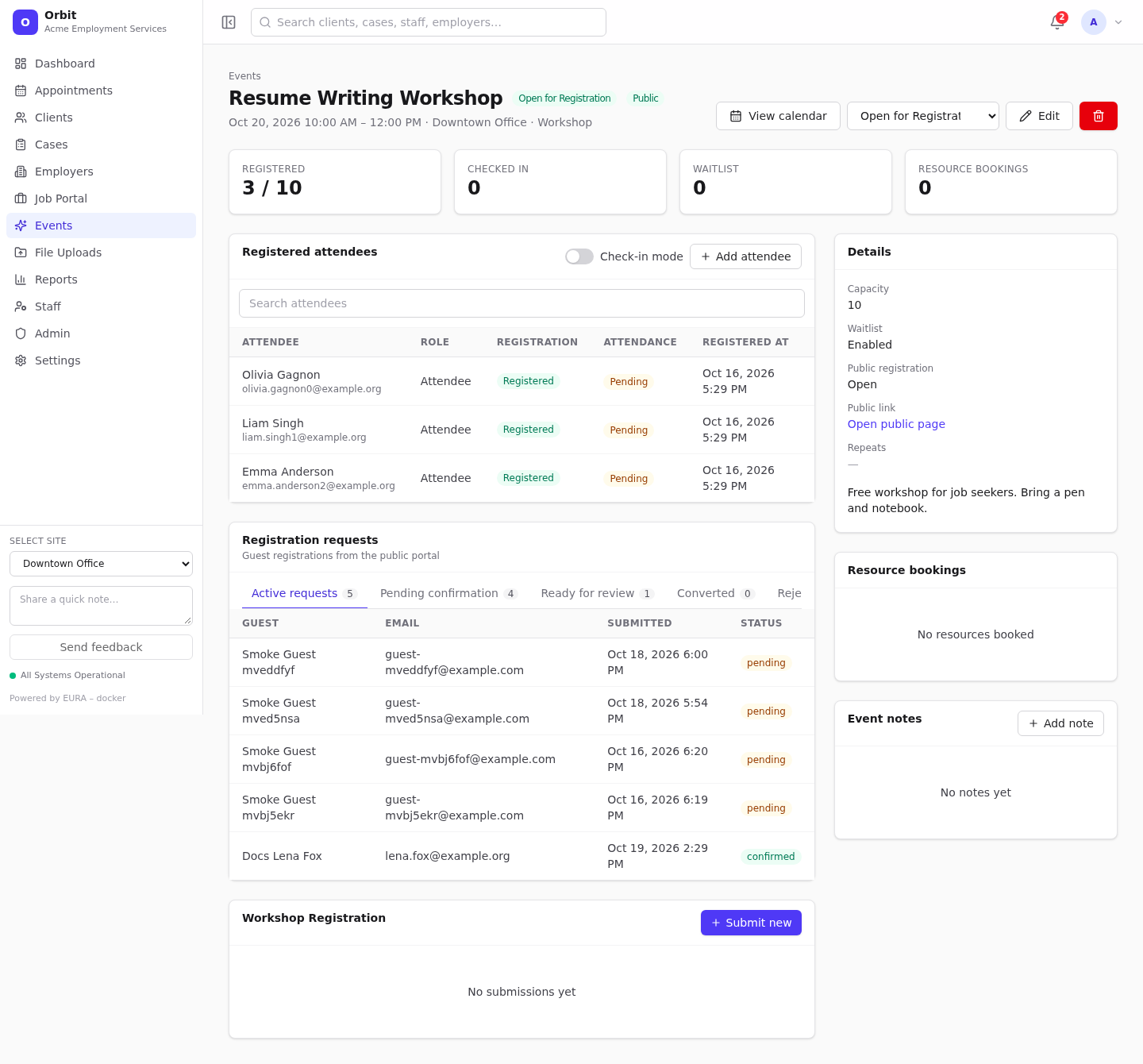This screenshot has height=1064, width=1143.
Task: Toggle Check-in mode switch
Action: click(x=579, y=256)
